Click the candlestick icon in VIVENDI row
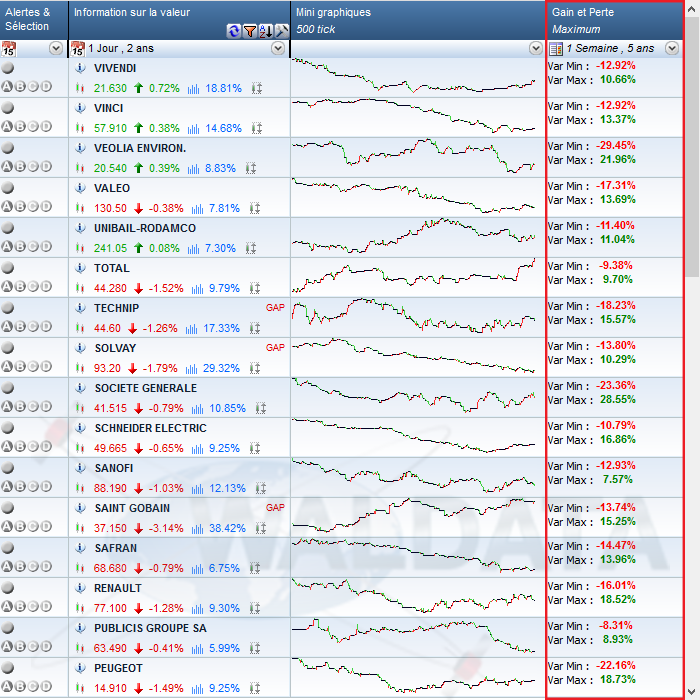Screen dimensions: 700x700 80,88
